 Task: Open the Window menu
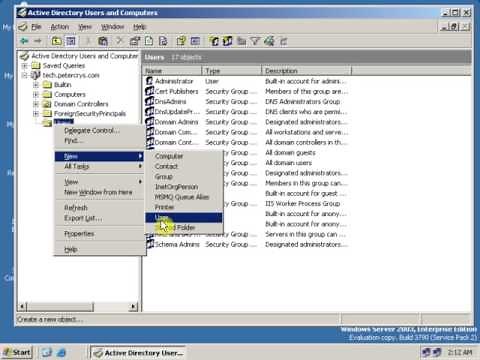[x=112, y=27]
